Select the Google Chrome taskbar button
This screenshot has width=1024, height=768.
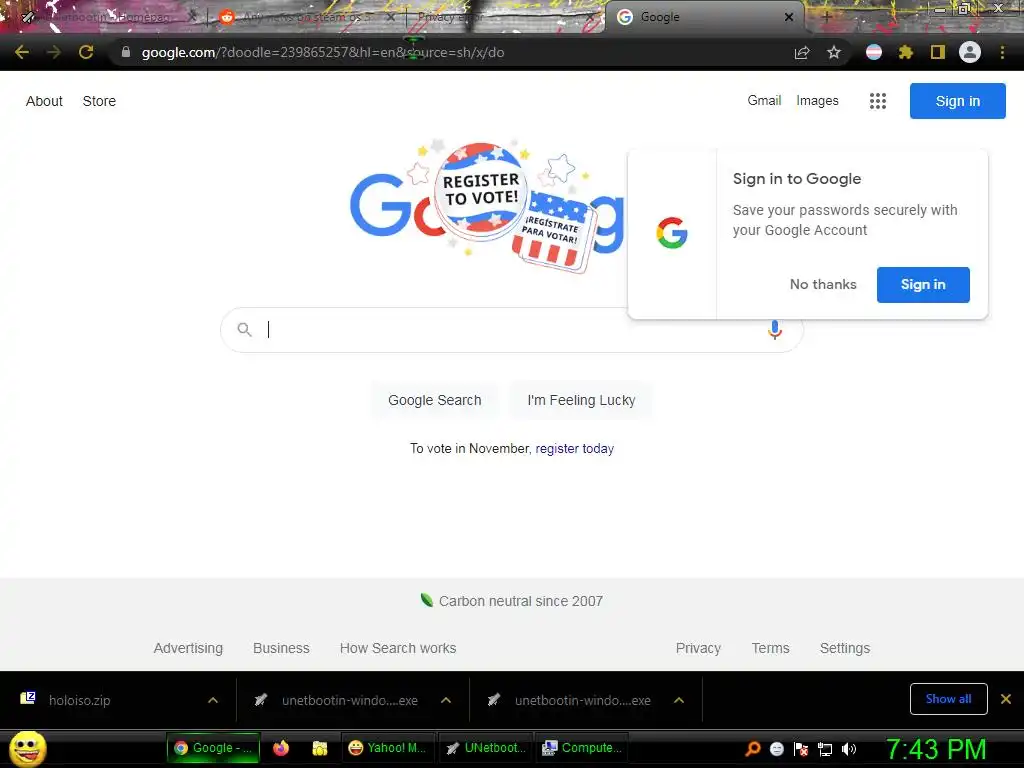(x=213, y=748)
